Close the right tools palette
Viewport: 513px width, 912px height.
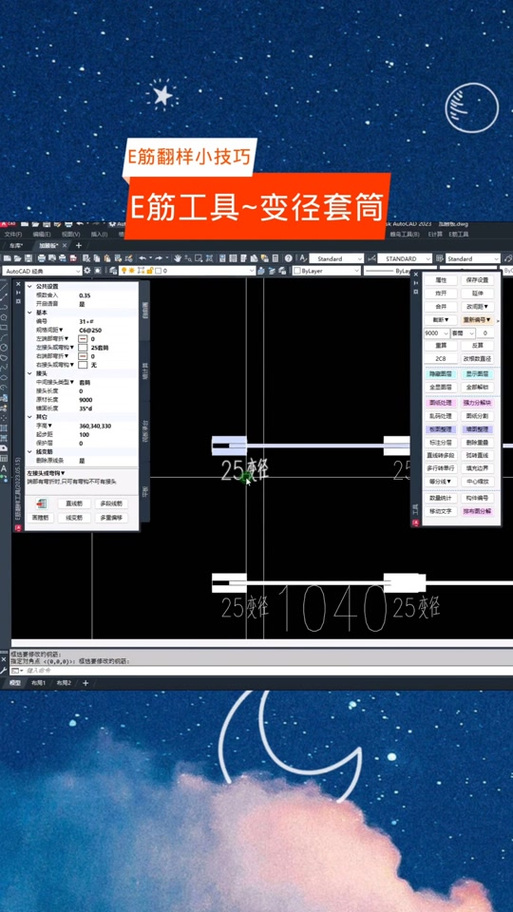(x=416, y=275)
